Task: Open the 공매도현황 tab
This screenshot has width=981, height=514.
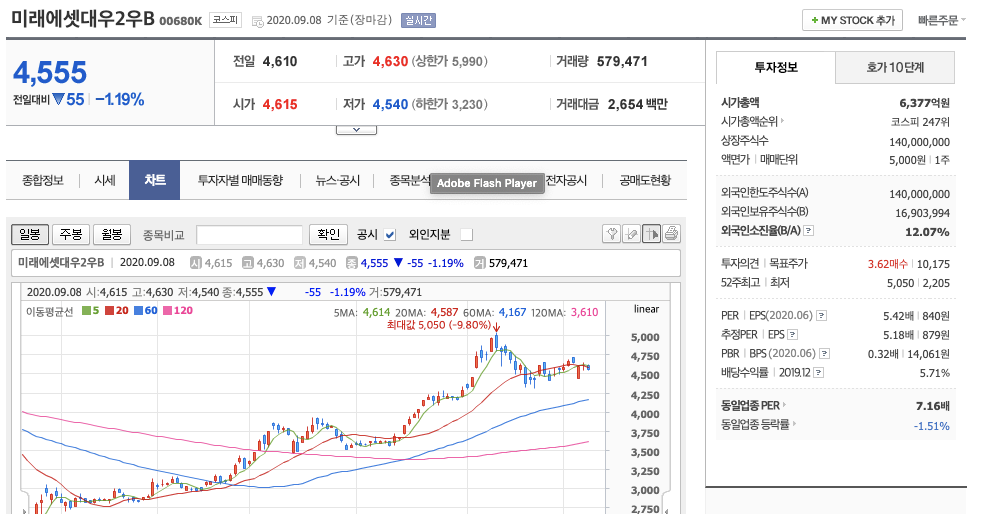Action: (644, 181)
